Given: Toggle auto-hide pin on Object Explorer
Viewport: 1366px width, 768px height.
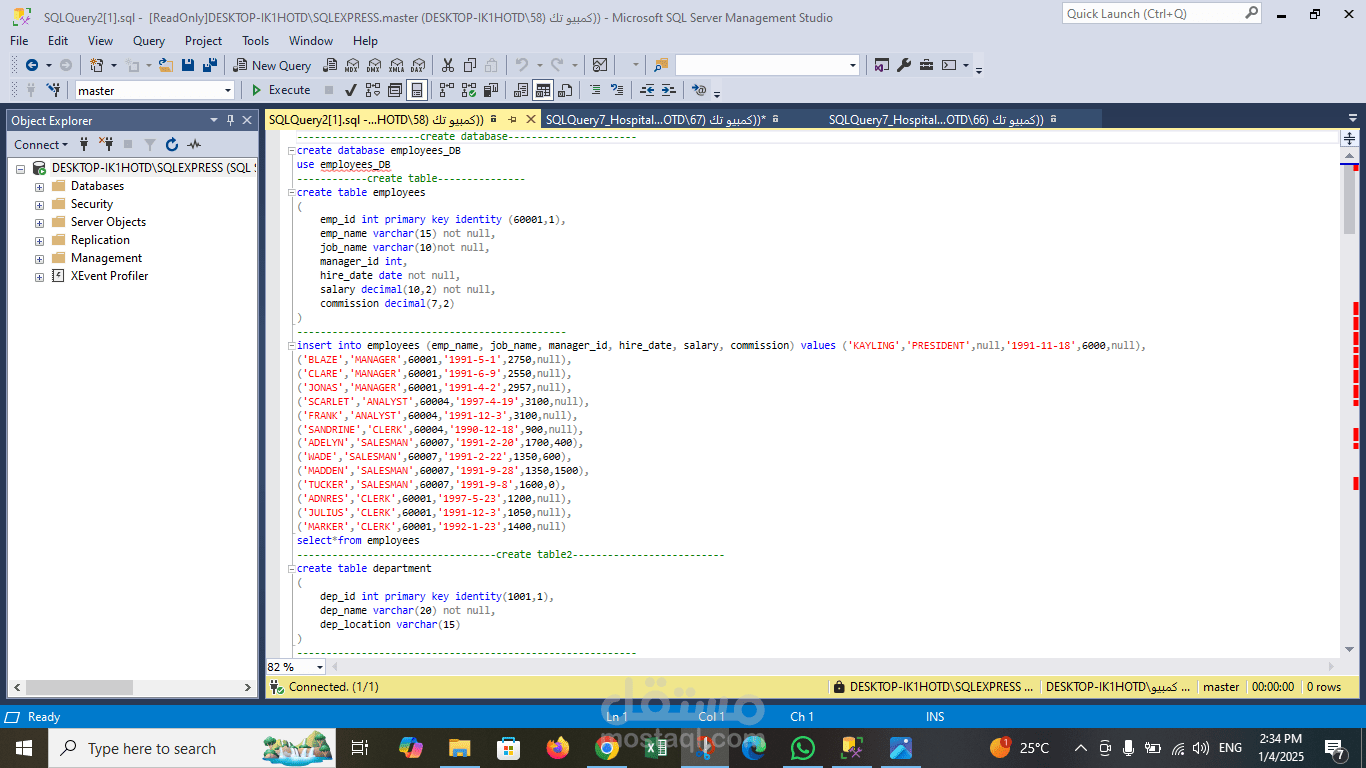Looking at the screenshot, I should click(231, 120).
